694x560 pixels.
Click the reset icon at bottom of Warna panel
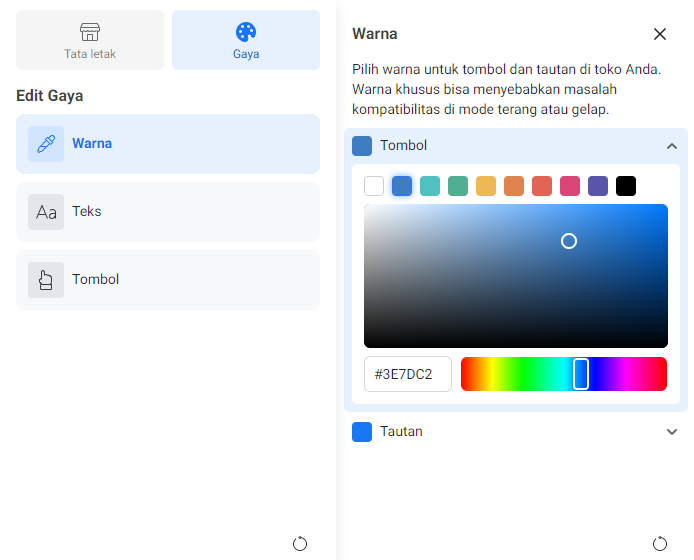click(x=659, y=544)
